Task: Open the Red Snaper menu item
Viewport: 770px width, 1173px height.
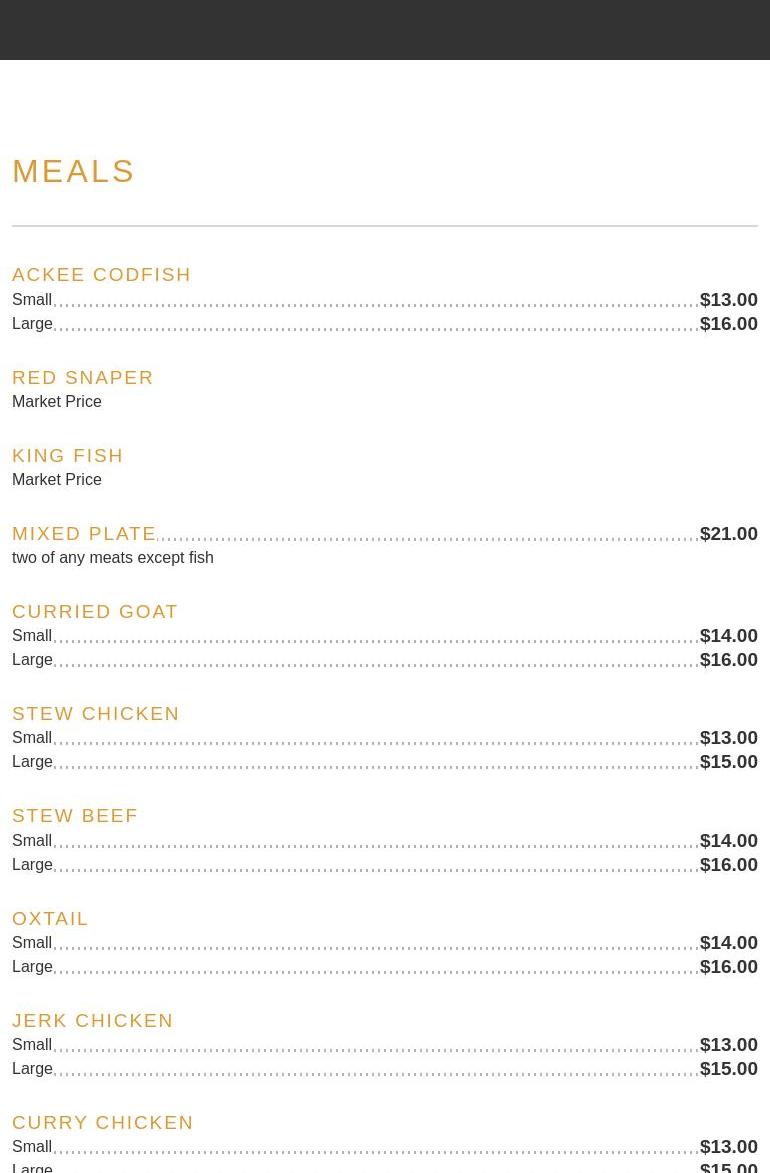Action: [x=83, y=377]
